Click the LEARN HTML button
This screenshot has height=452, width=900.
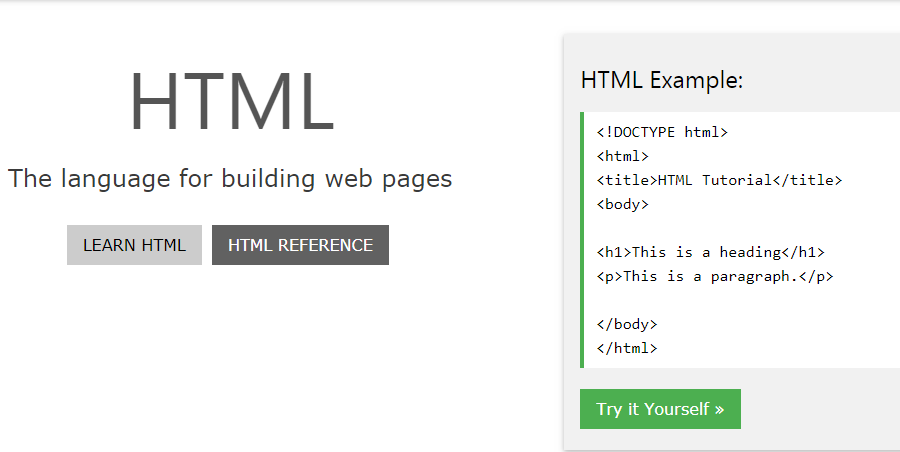[134, 245]
